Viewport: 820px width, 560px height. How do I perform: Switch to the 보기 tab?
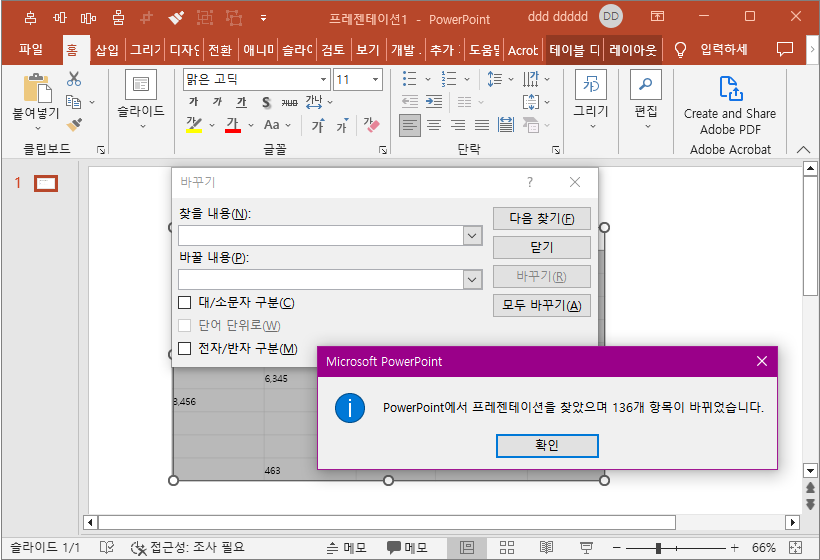368,50
